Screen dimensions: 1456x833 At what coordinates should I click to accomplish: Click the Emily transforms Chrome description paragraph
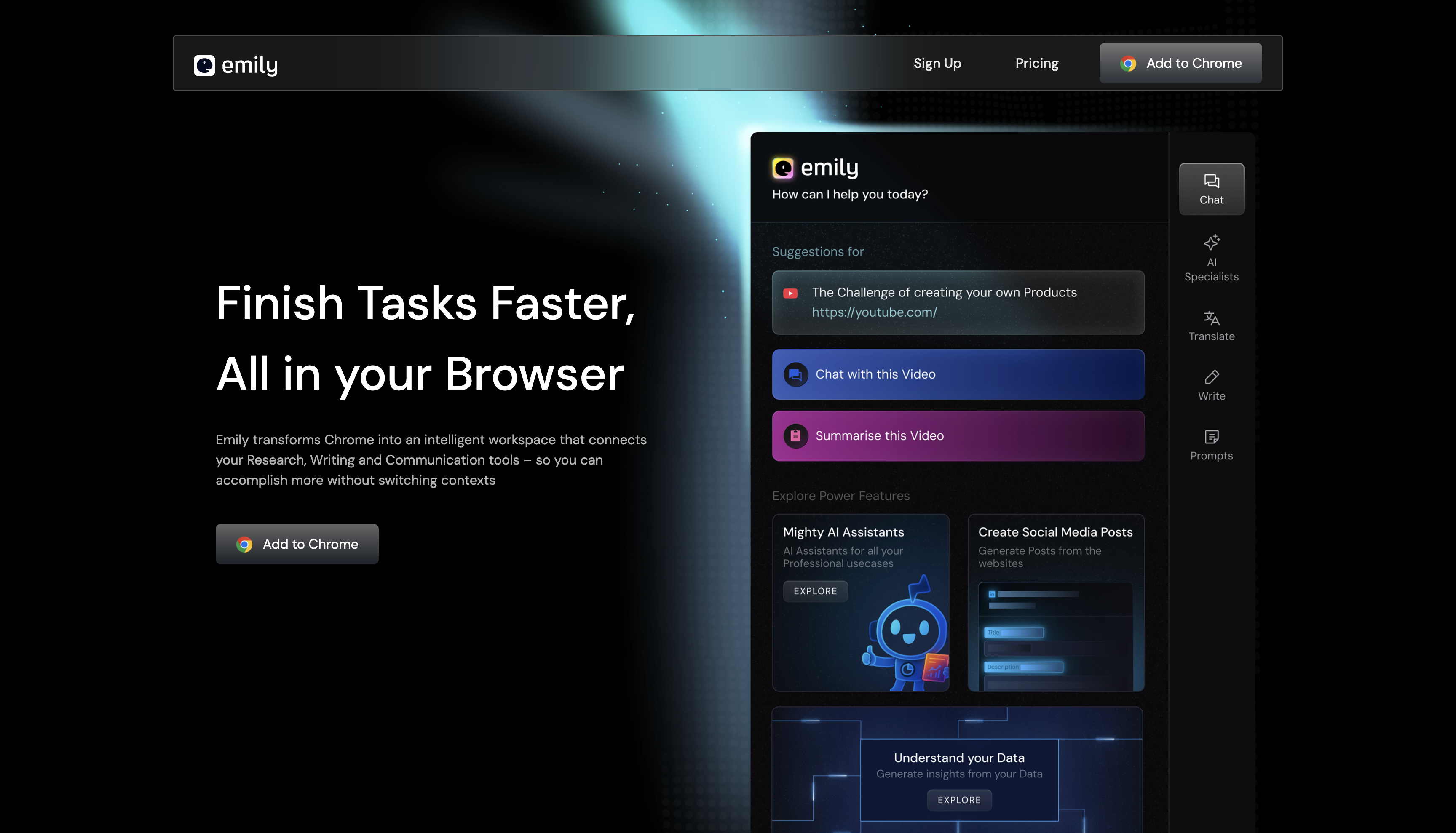pos(431,461)
